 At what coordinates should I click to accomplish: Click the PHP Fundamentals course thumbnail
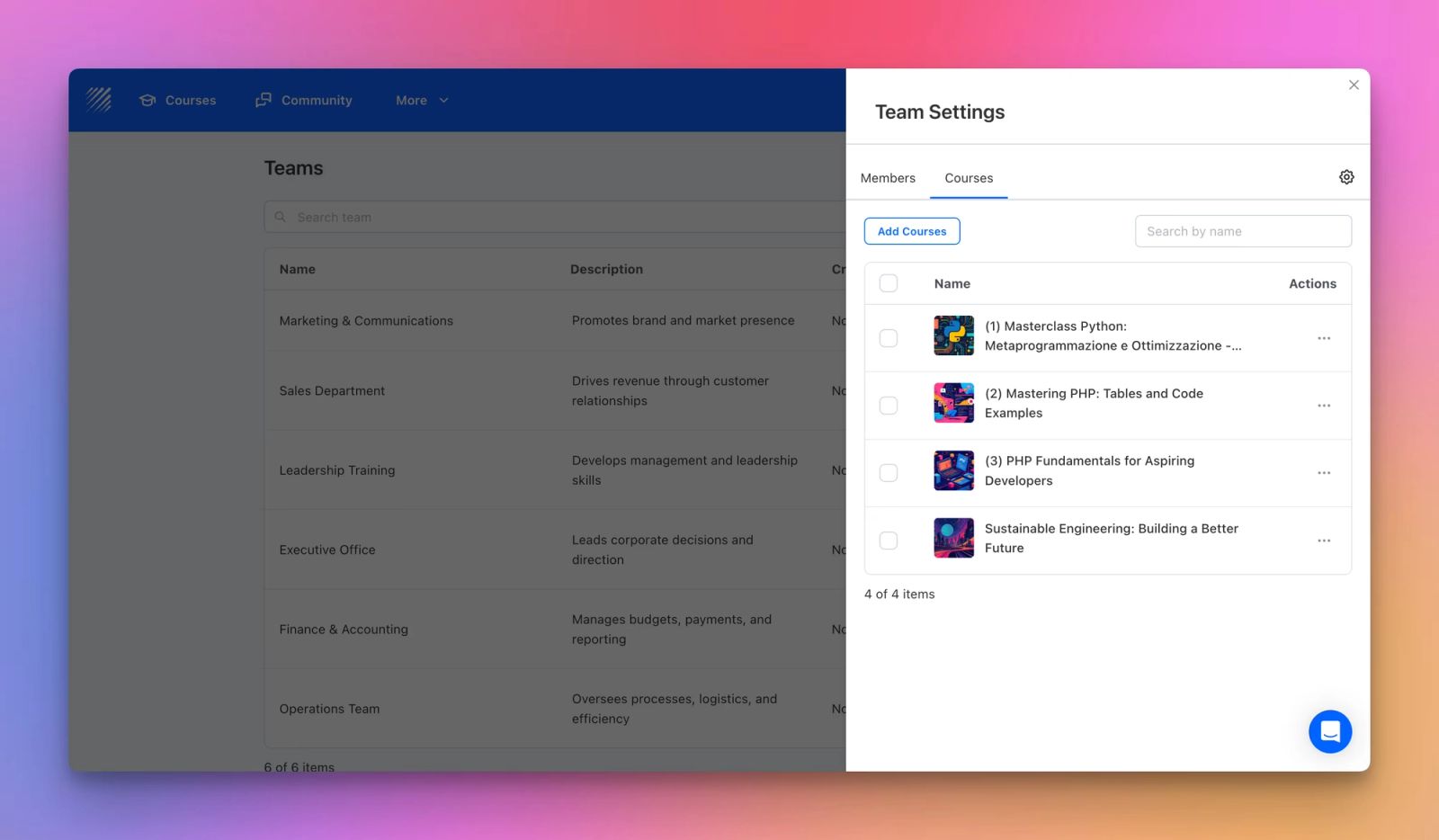(x=953, y=470)
